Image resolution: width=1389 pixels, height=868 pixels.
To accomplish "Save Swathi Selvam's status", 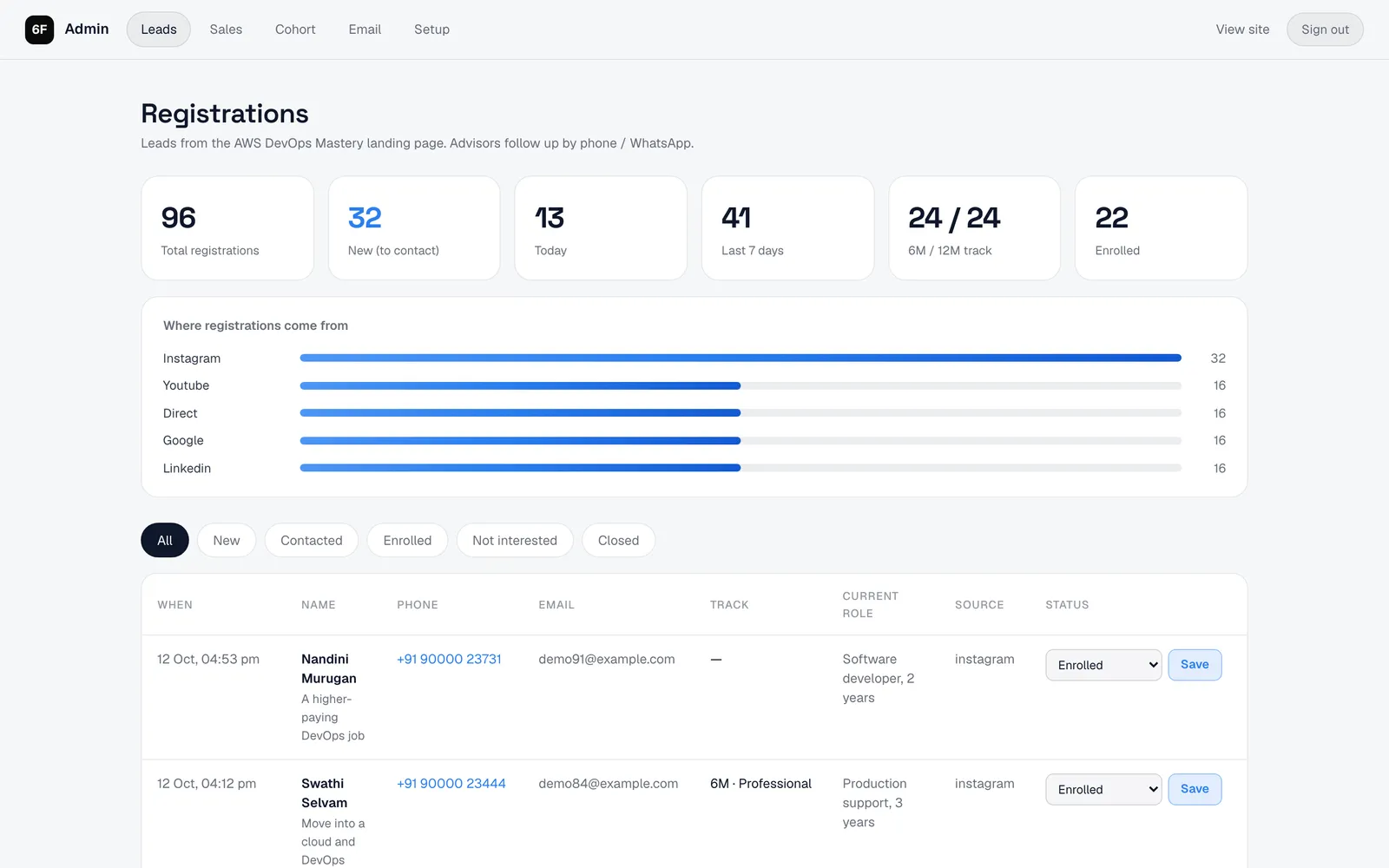I will pos(1195,789).
